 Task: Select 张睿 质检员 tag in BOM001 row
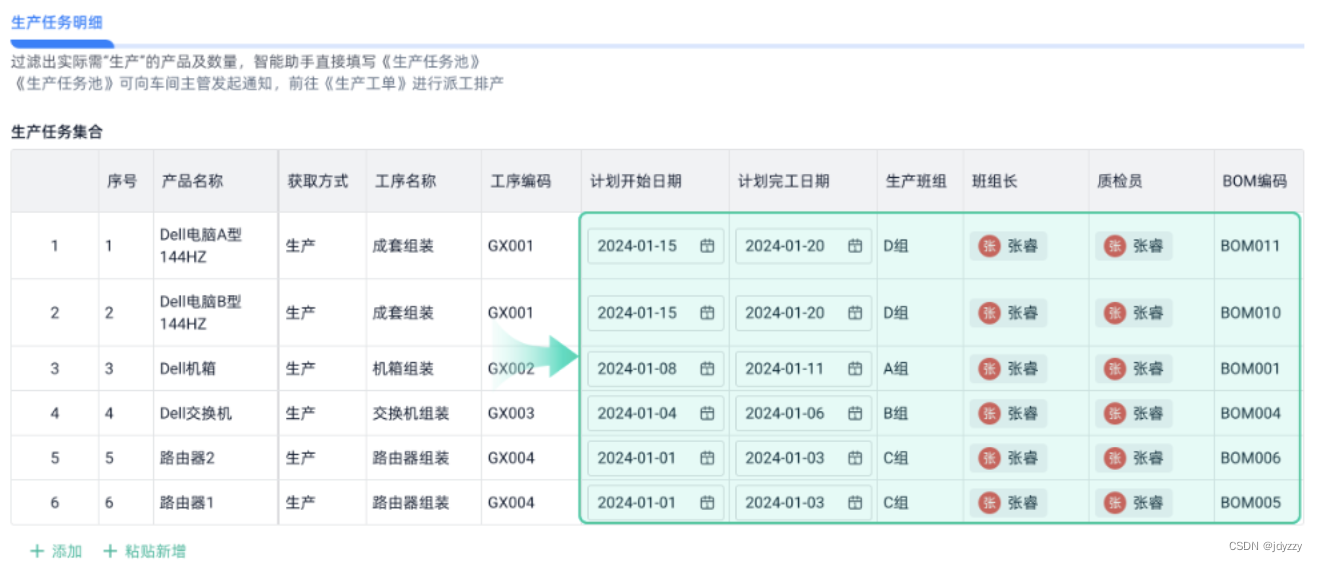(x=1134, y=368)
